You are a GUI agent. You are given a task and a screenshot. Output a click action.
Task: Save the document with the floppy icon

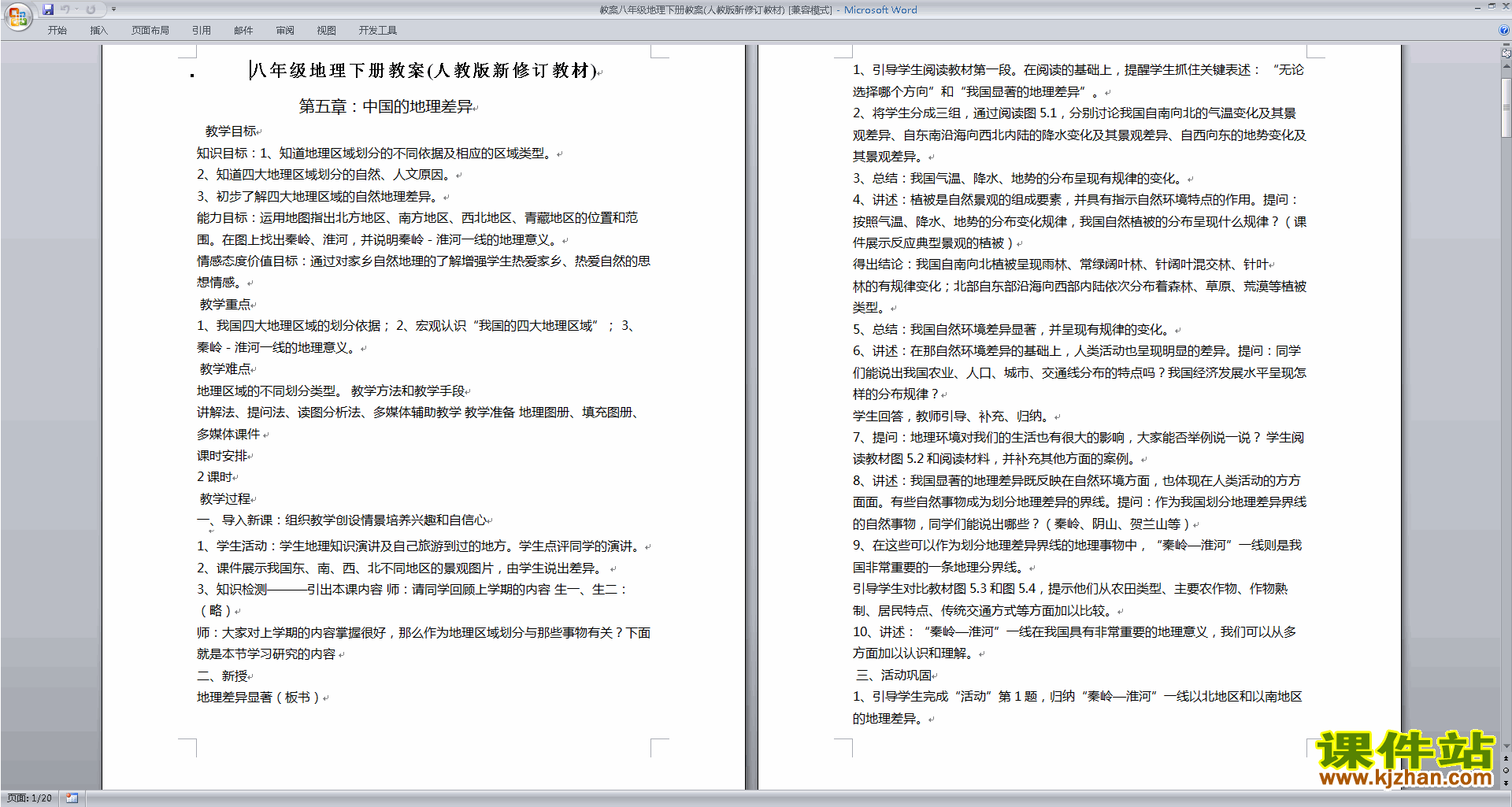pyautogui.click(x=48, y=9)
